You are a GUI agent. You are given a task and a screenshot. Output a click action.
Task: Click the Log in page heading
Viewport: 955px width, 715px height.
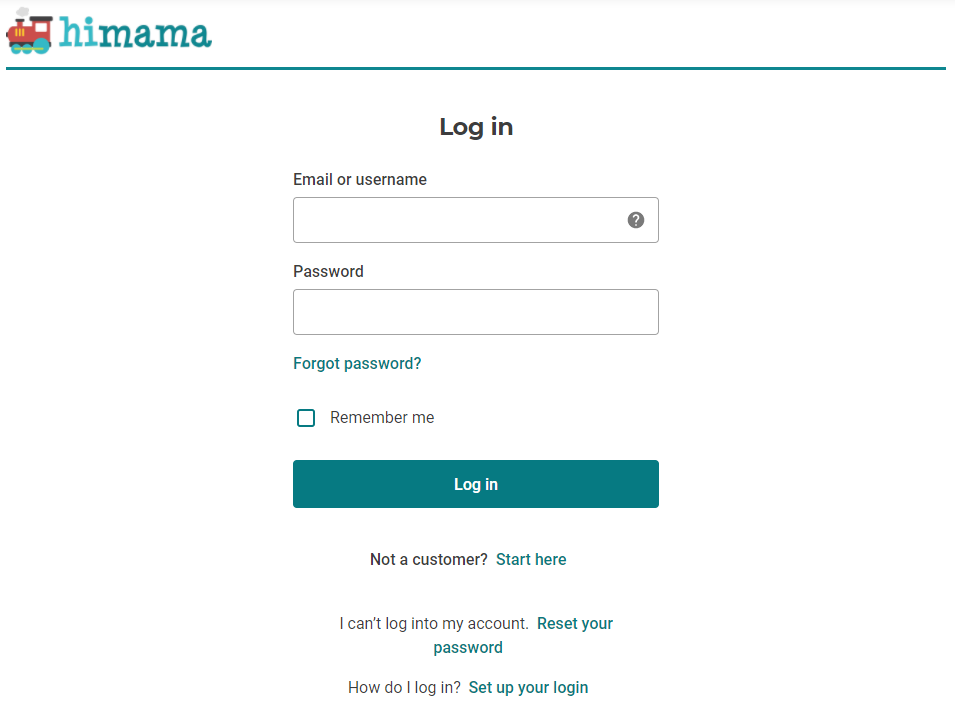476,127
